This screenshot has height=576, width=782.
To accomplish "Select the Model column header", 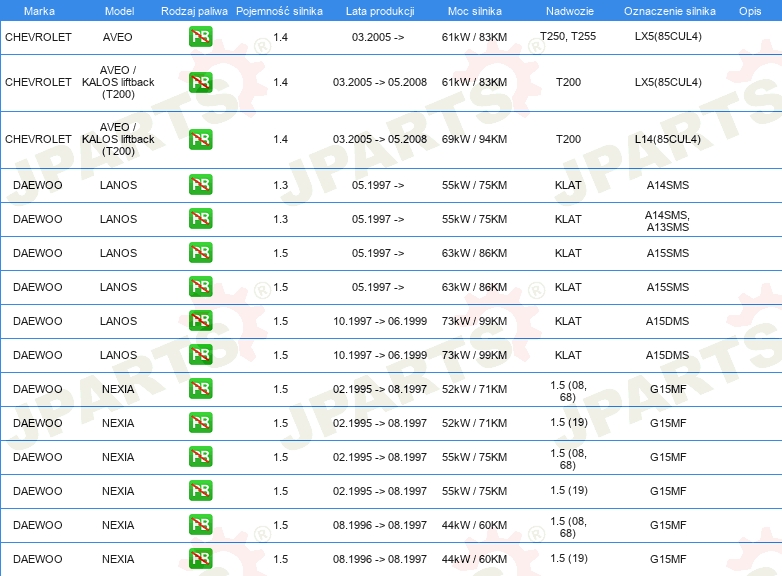I will 119,11.
